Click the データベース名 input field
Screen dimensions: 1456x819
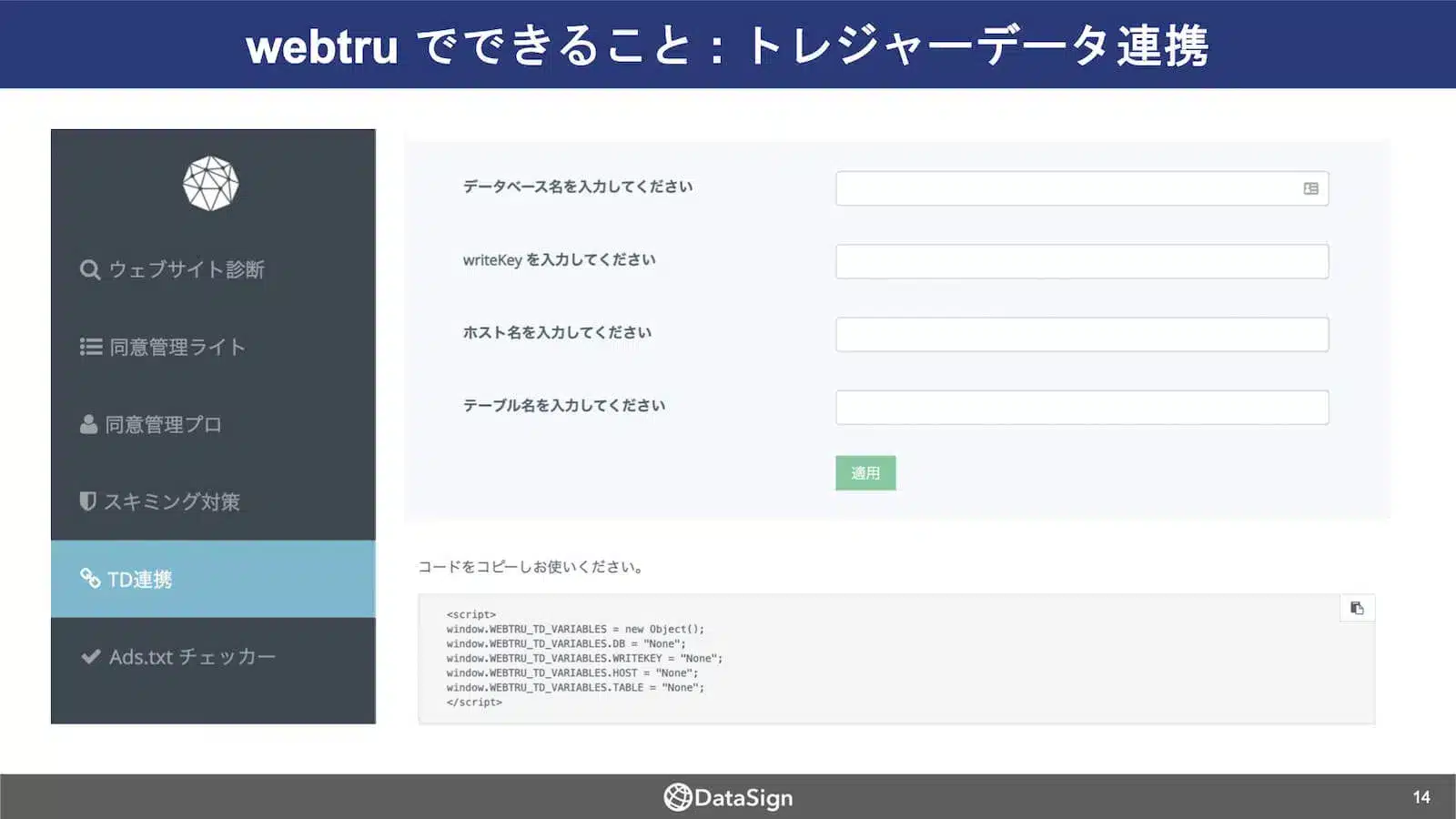pos(1081,187)
